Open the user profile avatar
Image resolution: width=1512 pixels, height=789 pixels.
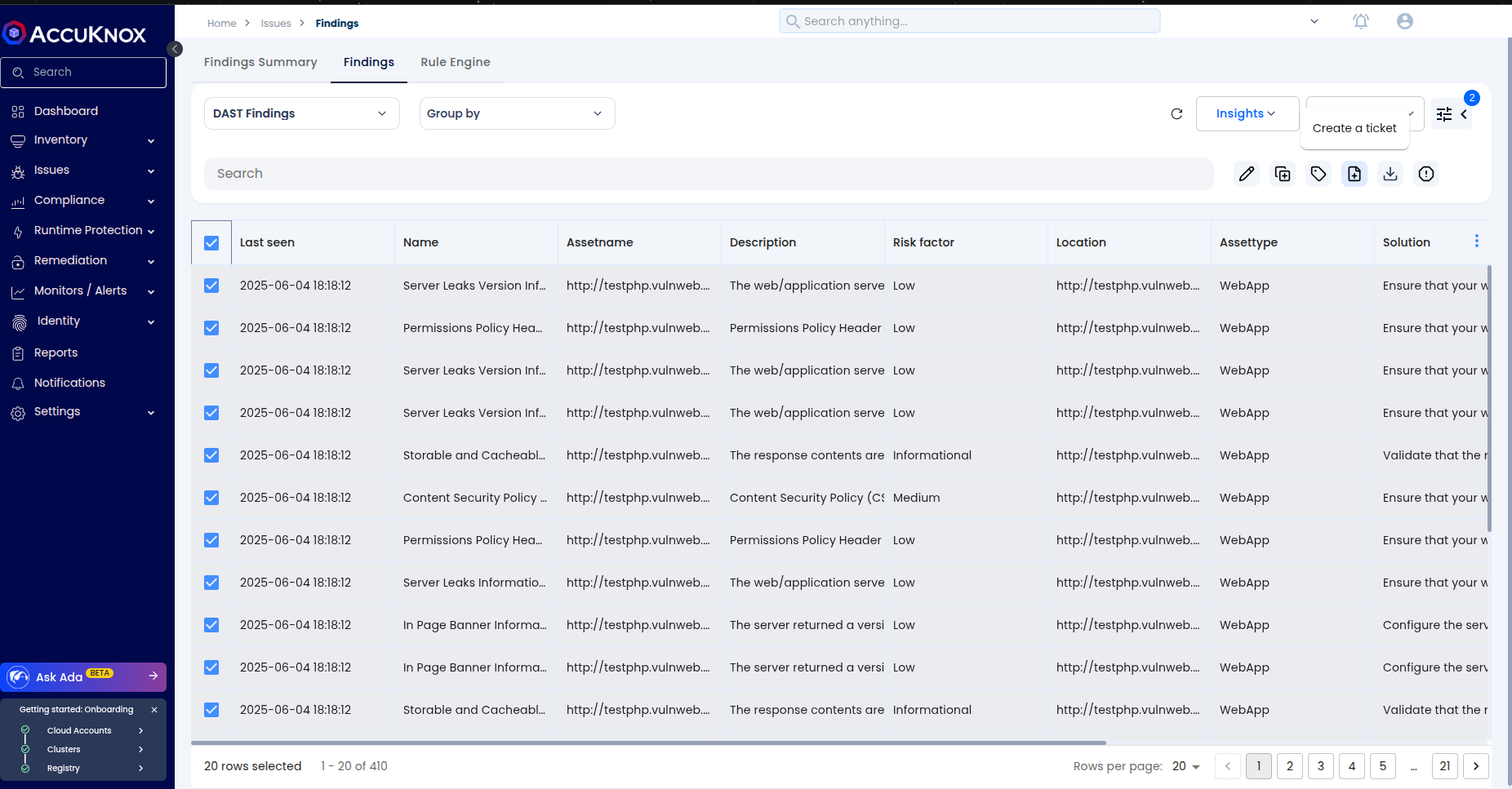[1405, 22]
